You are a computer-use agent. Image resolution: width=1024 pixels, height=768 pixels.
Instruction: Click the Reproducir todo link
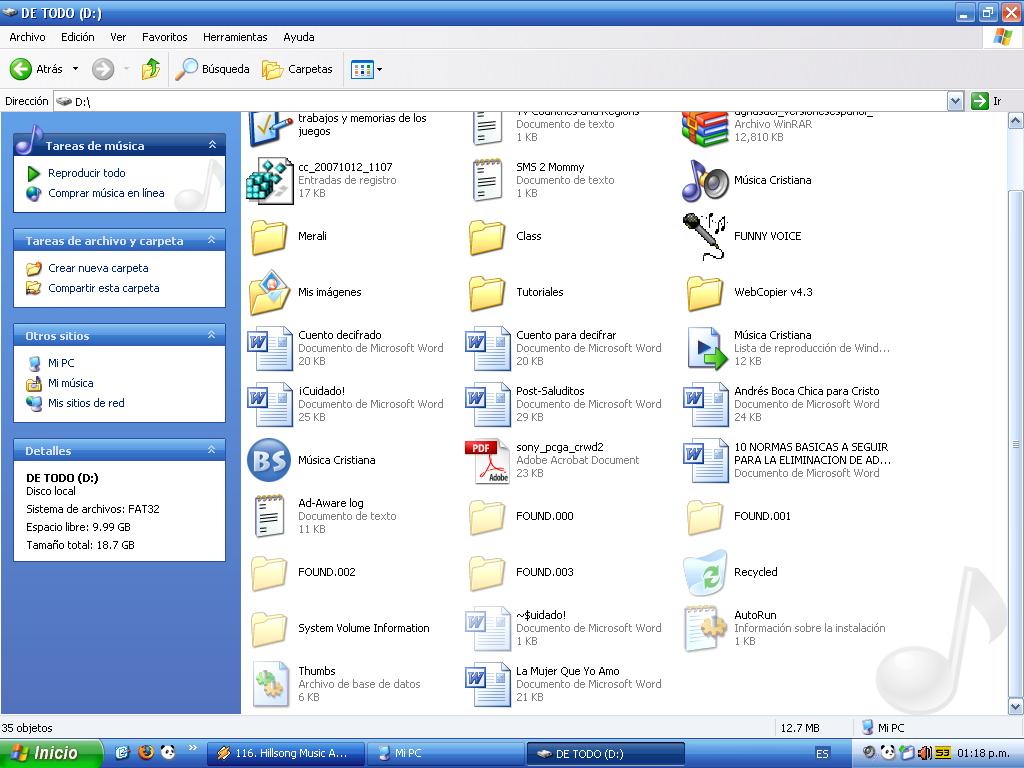click(86, 173)
